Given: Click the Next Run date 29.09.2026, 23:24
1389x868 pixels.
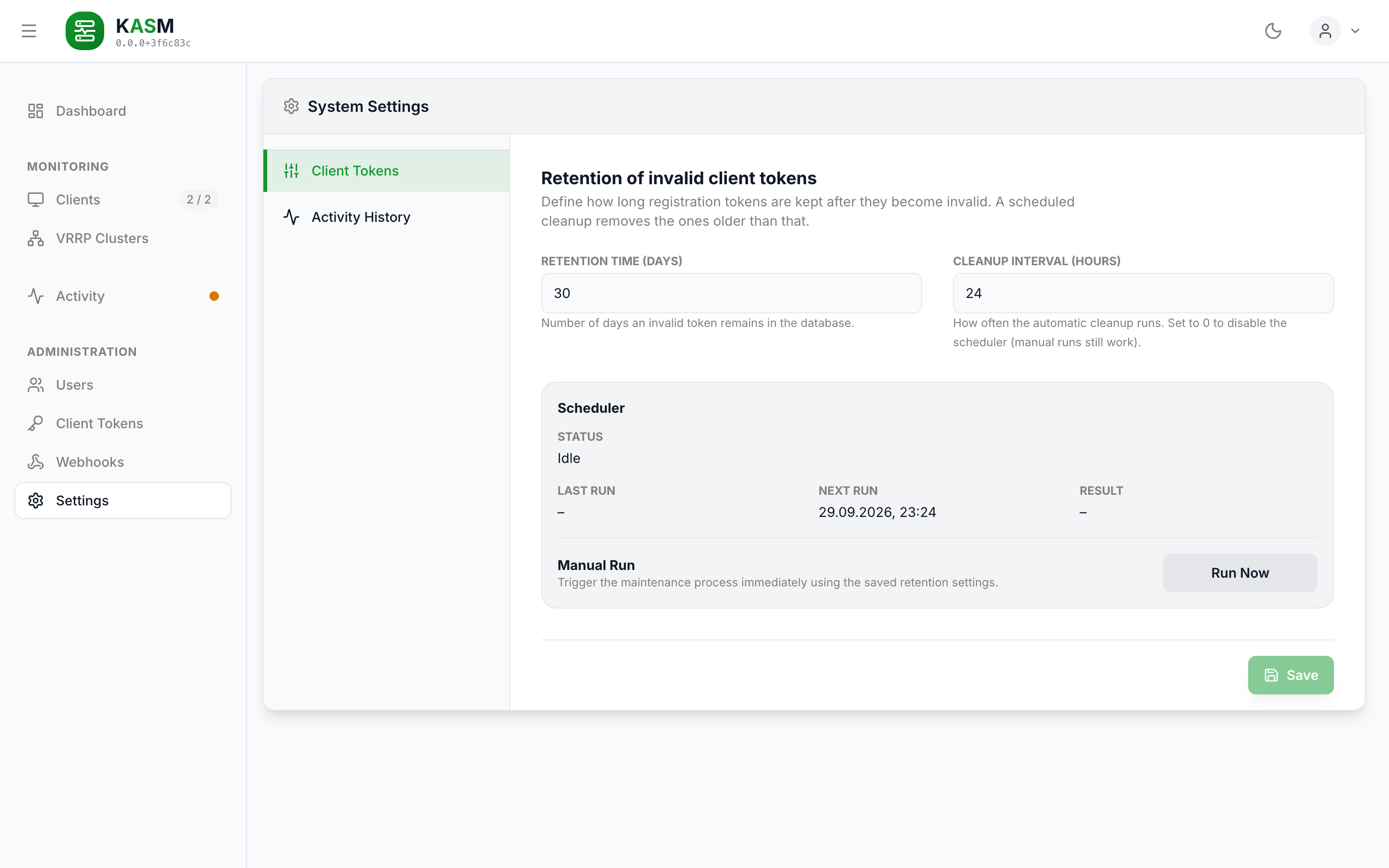Looking at the screenshot, I should pyautogui.click(x=877, y=512).
